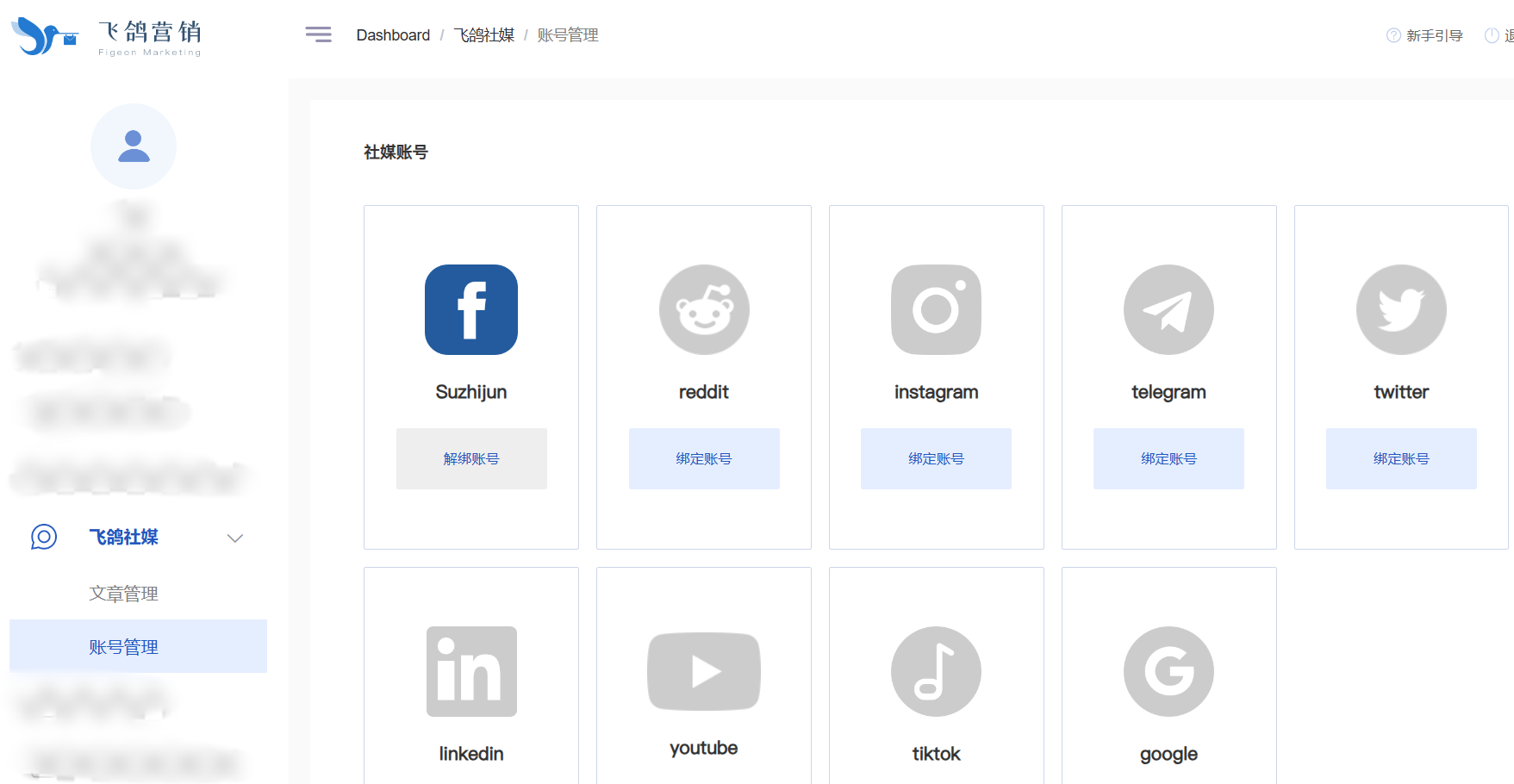1514x784 pixels.
Task: Click the tiktok label text
Action: click(x=937, y=754)
